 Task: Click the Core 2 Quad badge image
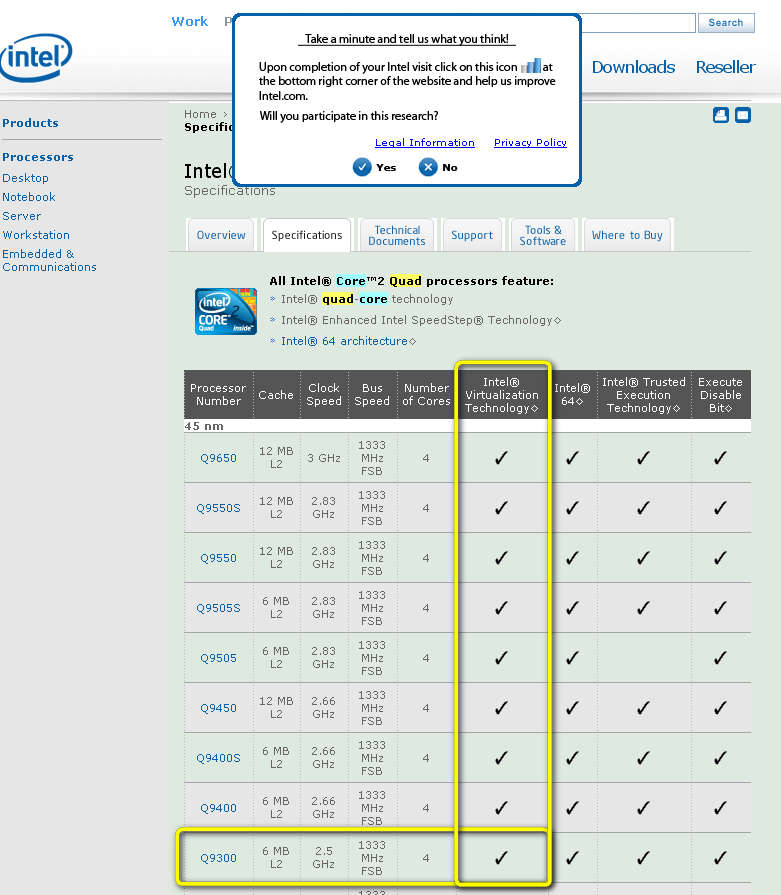coord(226,311)
